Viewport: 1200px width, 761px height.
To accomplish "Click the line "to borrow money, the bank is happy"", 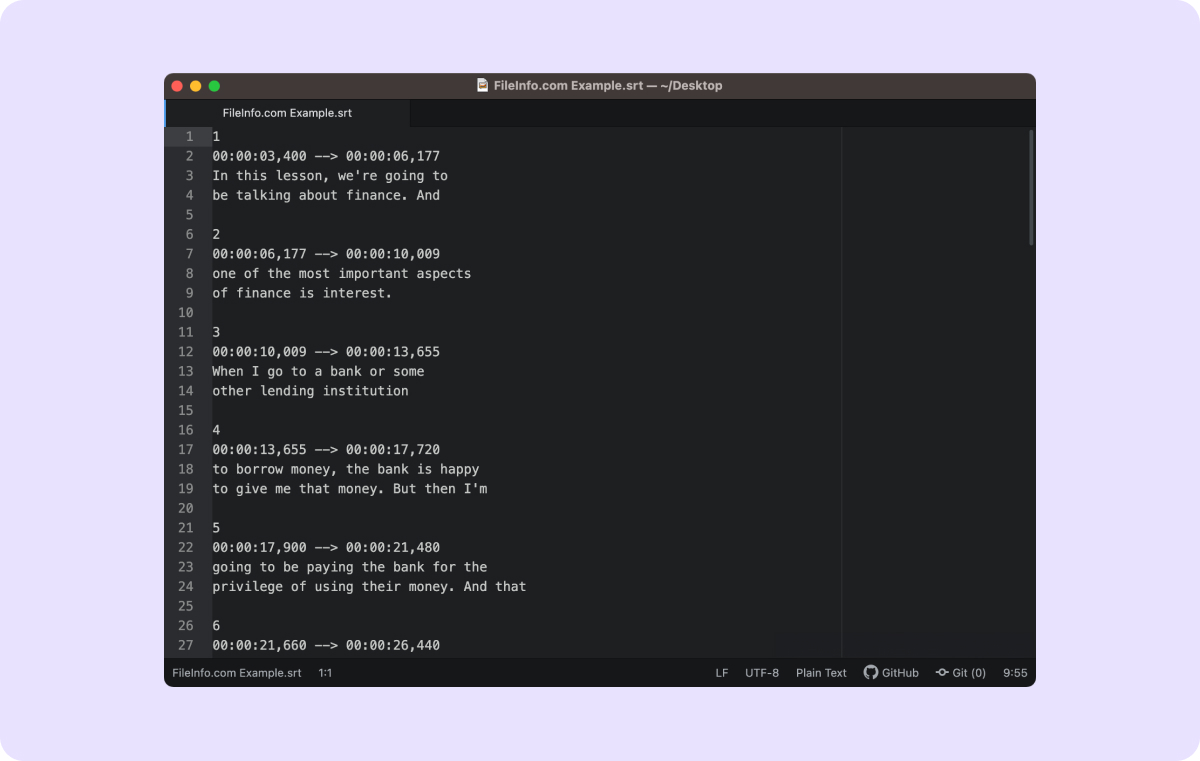I will point(346,469).
